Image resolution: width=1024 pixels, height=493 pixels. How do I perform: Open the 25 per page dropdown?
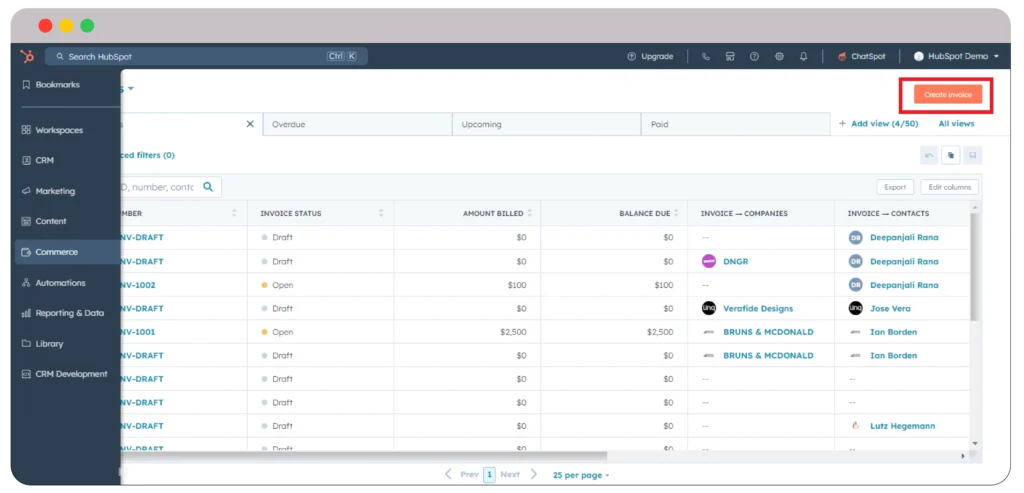coord(581,474)
